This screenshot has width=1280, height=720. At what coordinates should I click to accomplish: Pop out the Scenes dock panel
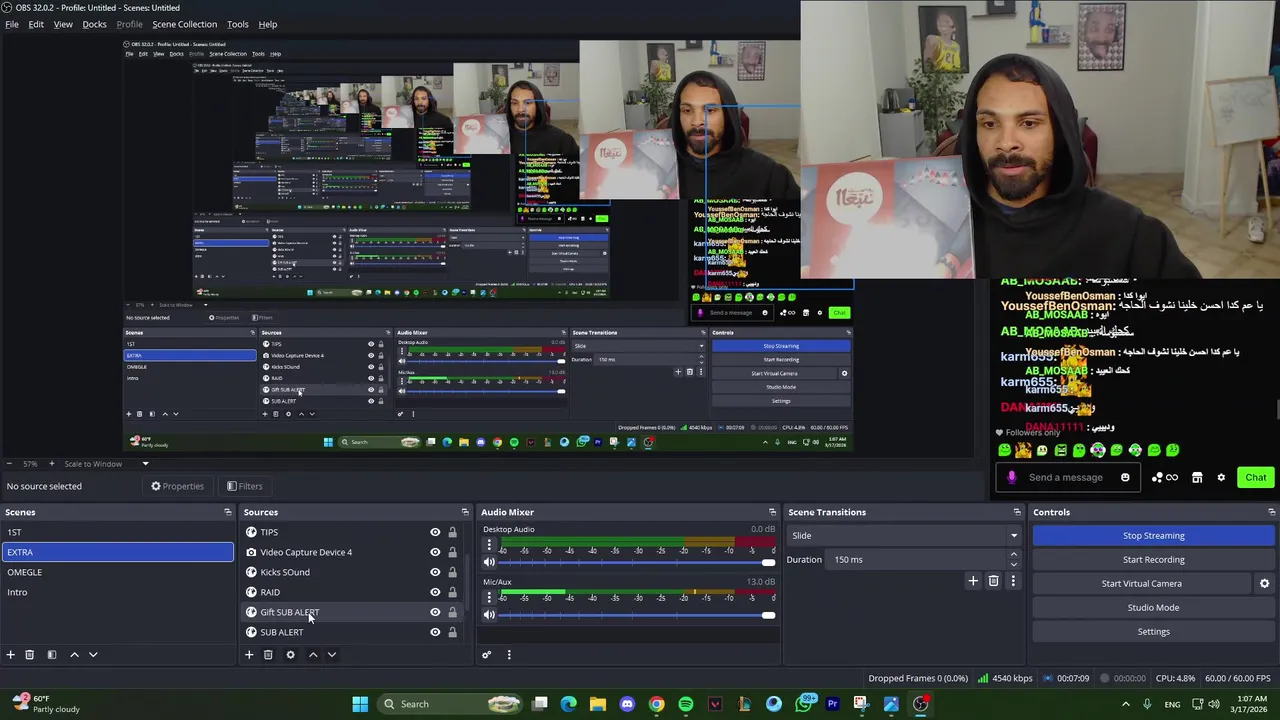(227, 512)
